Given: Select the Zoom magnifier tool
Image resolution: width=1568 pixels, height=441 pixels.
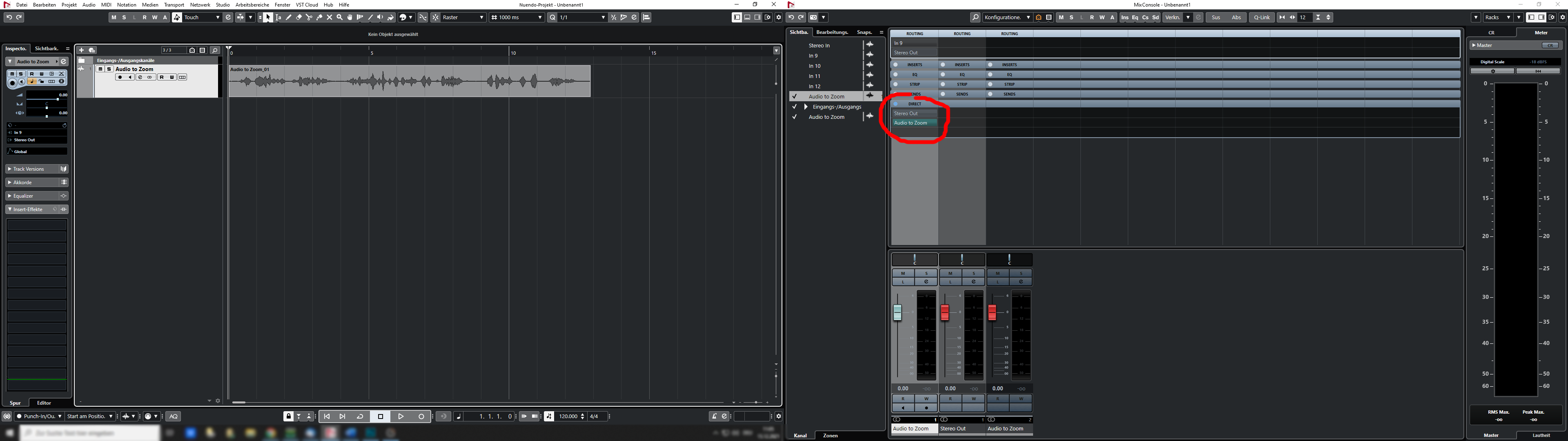Looking at the screenshot, I should 340,17.
